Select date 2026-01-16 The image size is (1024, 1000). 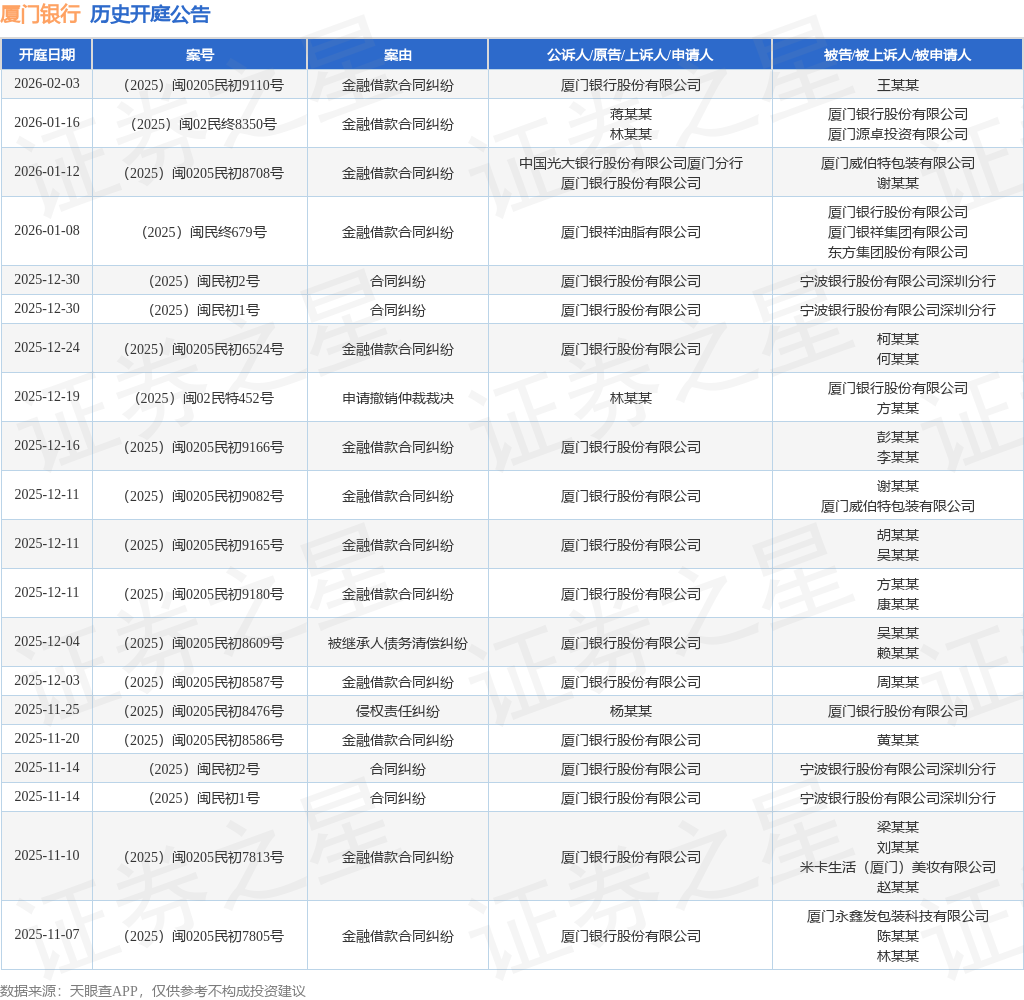47,123
